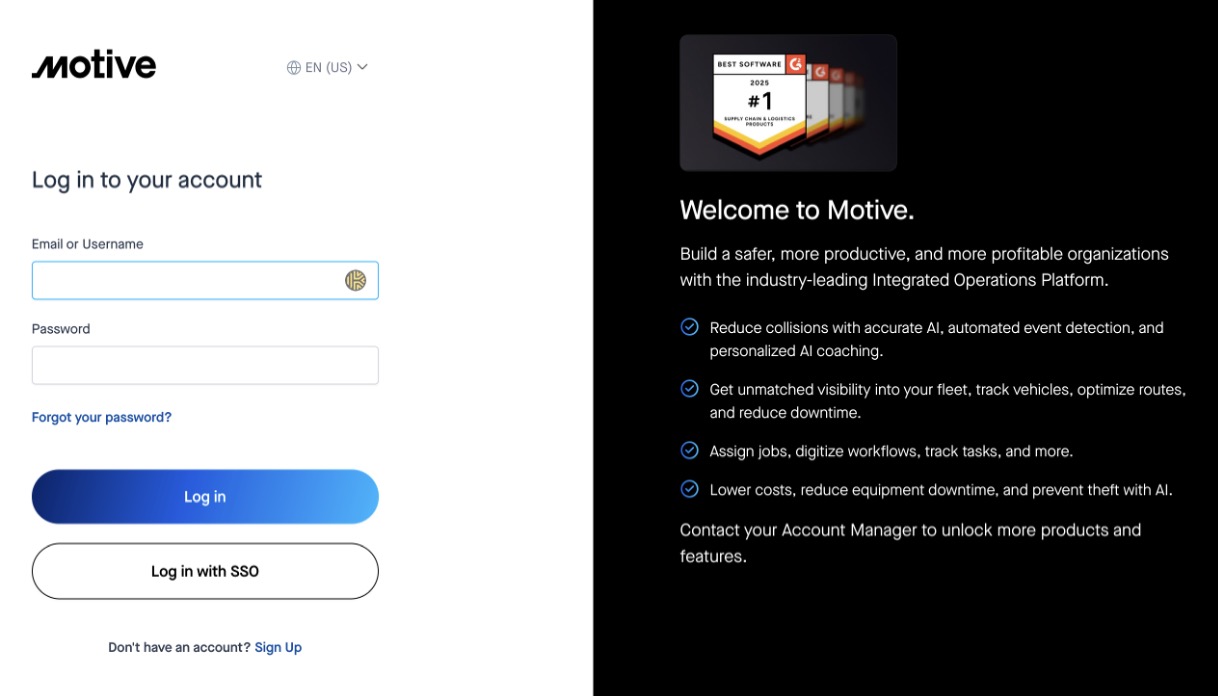Click the globe language icon
Screen dimensions: 1218x696
tap(293, 68)
